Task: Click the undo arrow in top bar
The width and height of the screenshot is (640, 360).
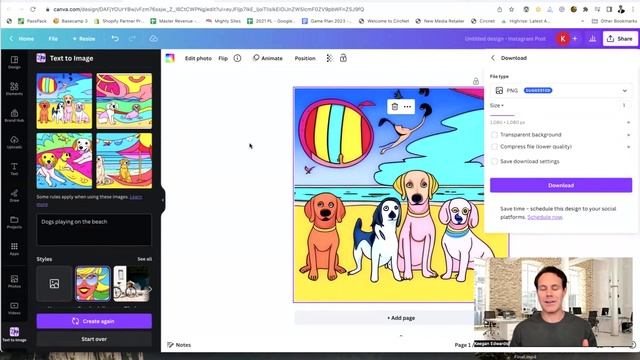Action: [x=115, y=38]
